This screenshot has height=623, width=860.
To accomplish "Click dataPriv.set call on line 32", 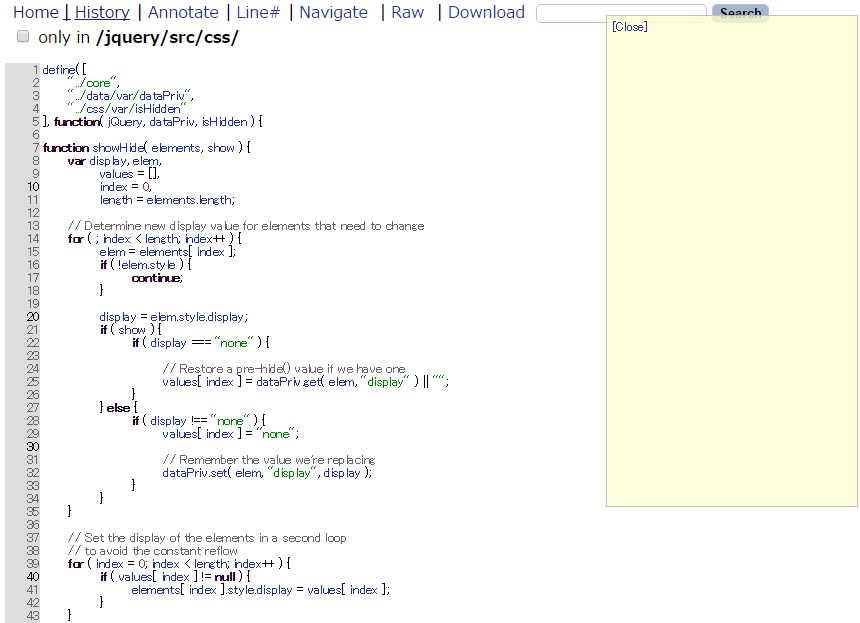I will click(195, 473).
